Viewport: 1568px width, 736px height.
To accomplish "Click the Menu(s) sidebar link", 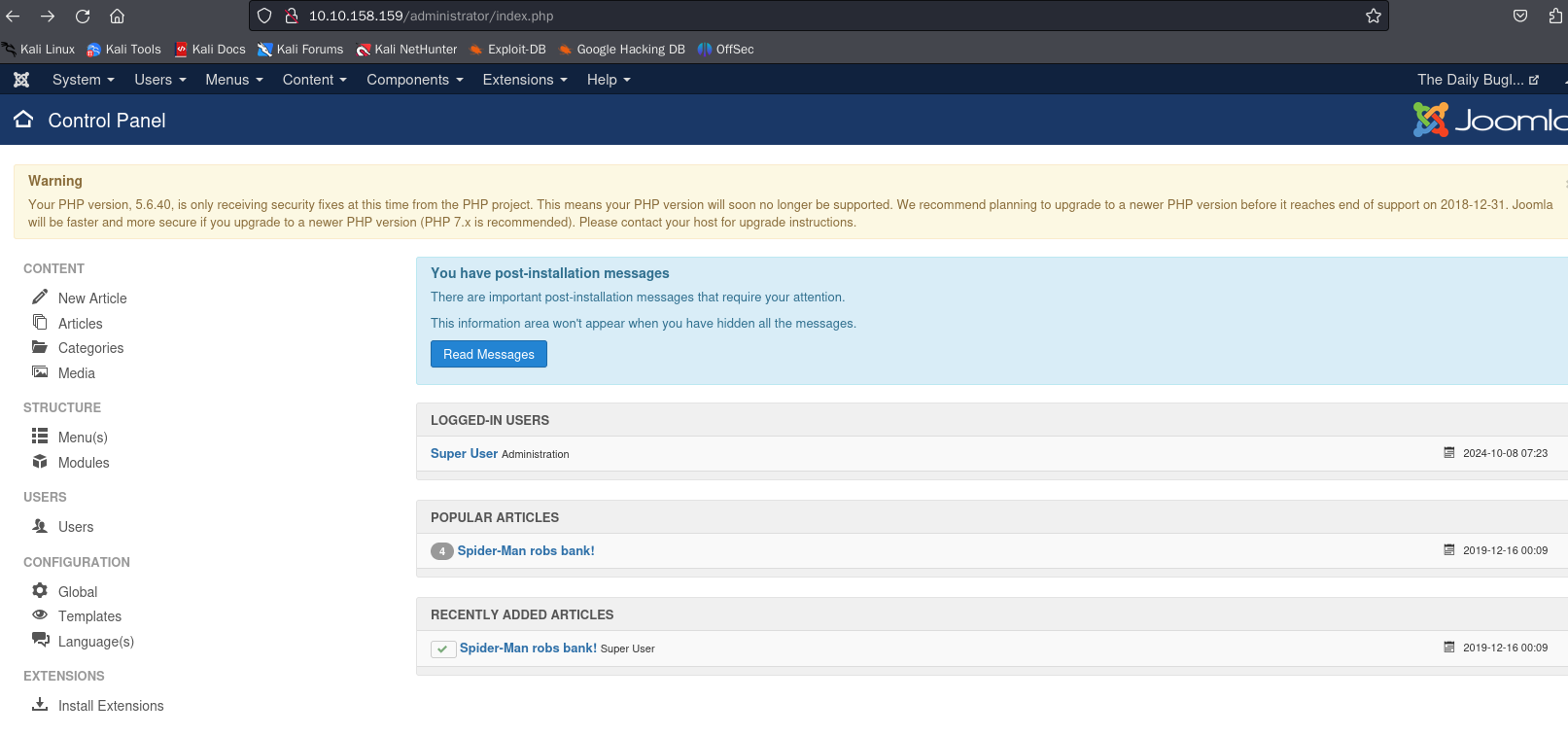I will pyautogui.click(x=83, y=438).
